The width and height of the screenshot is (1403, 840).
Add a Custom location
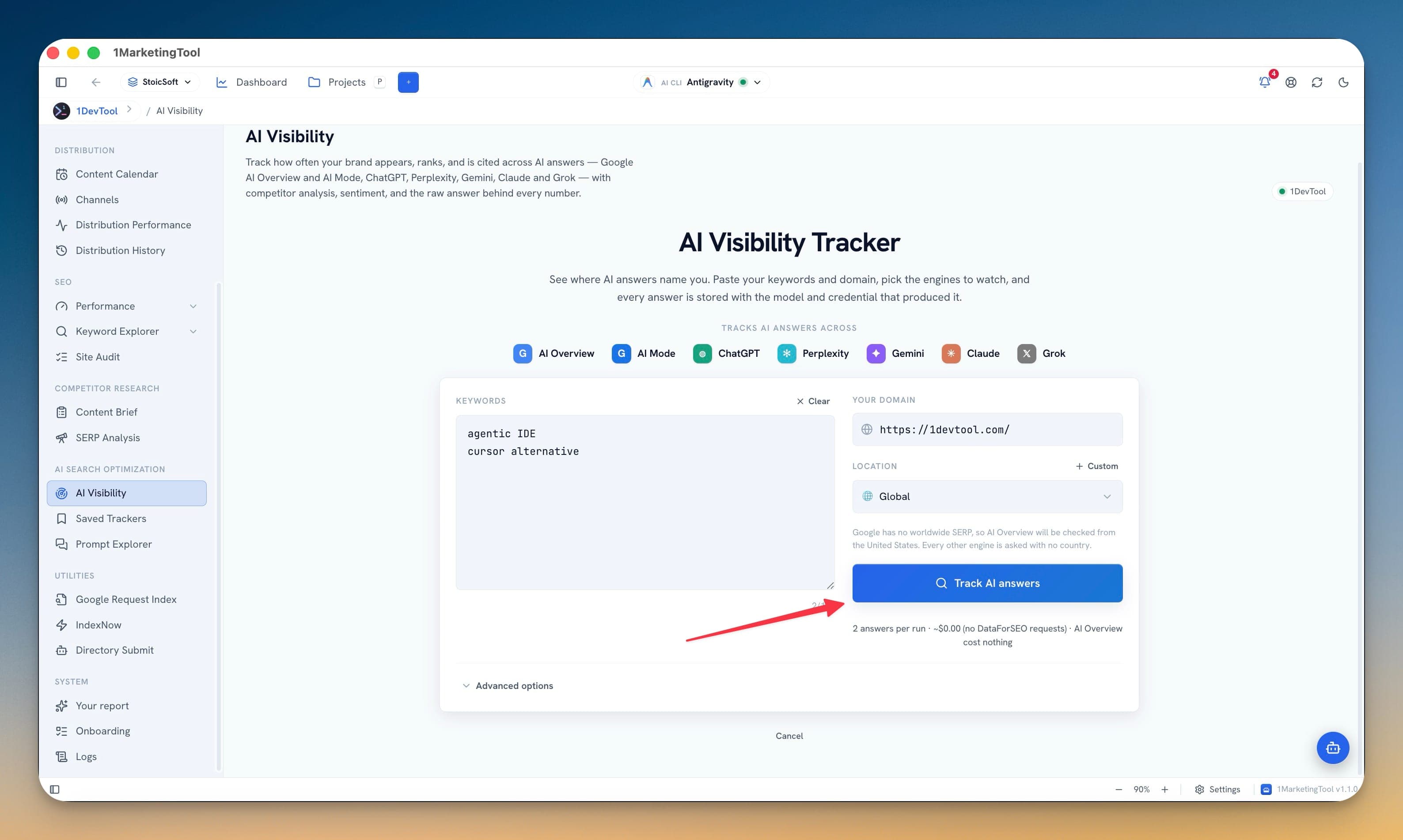click(x=1097, y=466)
